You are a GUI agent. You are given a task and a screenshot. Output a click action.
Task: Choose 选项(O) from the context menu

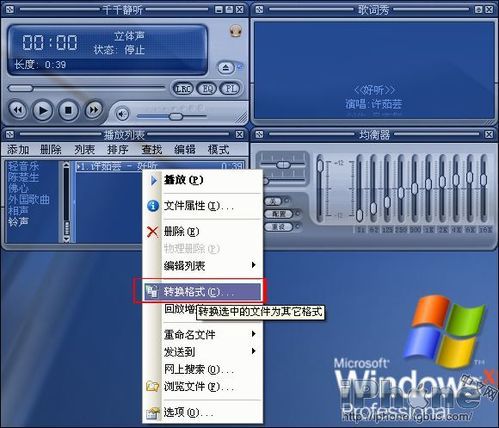[202, 413]
